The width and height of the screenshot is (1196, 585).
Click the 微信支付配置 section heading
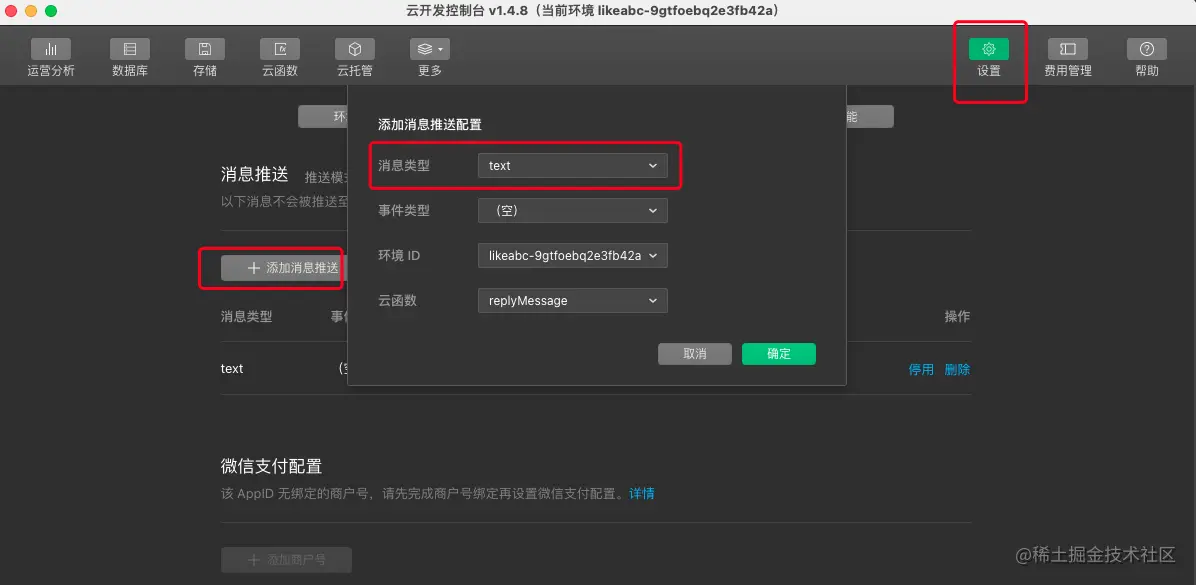(x=272, y=466)
